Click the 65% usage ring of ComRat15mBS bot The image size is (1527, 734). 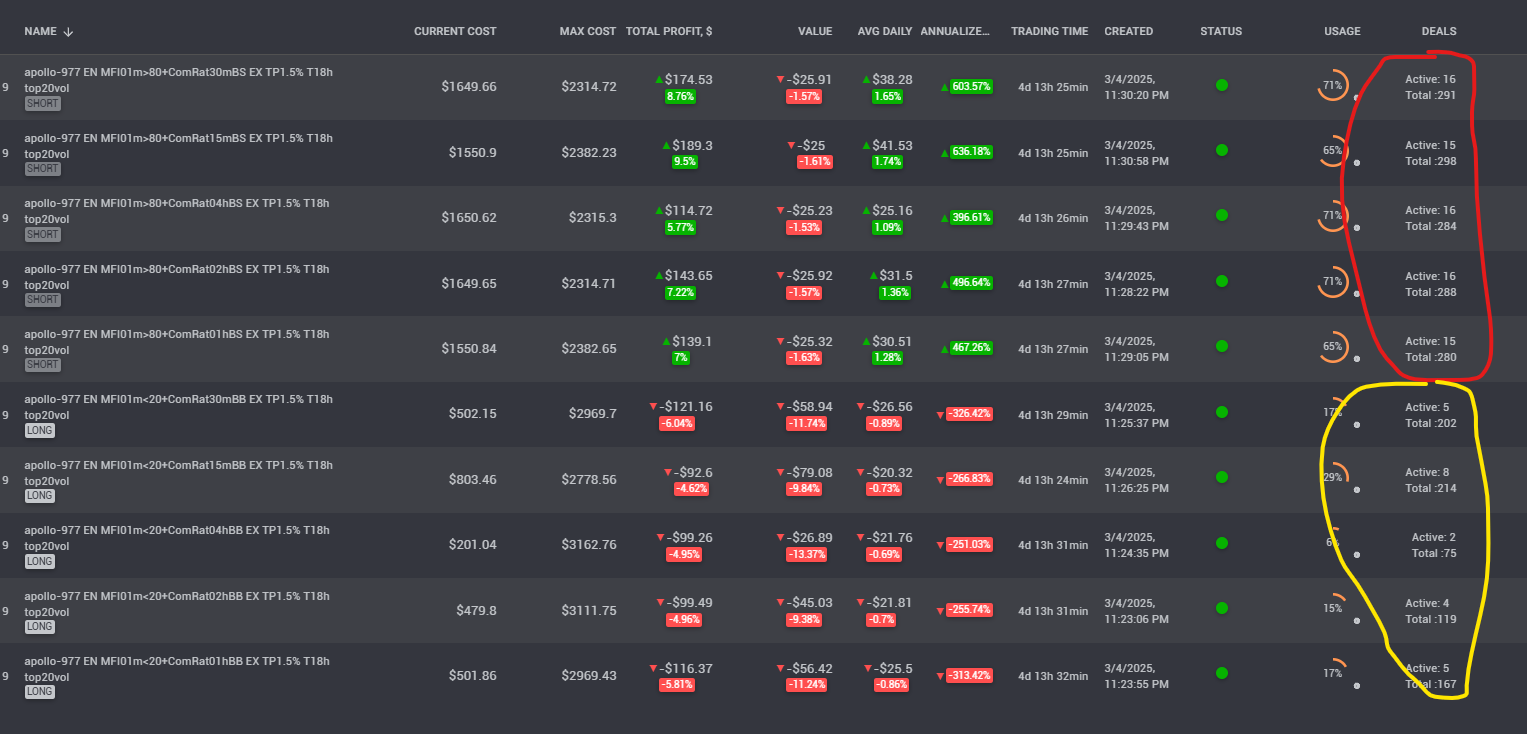1333,151
